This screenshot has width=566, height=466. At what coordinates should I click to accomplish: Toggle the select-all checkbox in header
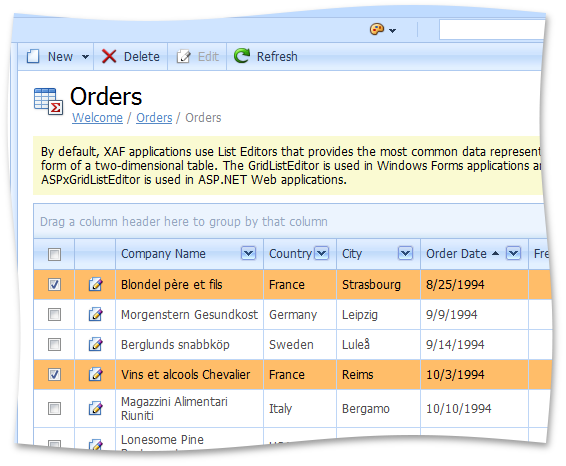55,254
